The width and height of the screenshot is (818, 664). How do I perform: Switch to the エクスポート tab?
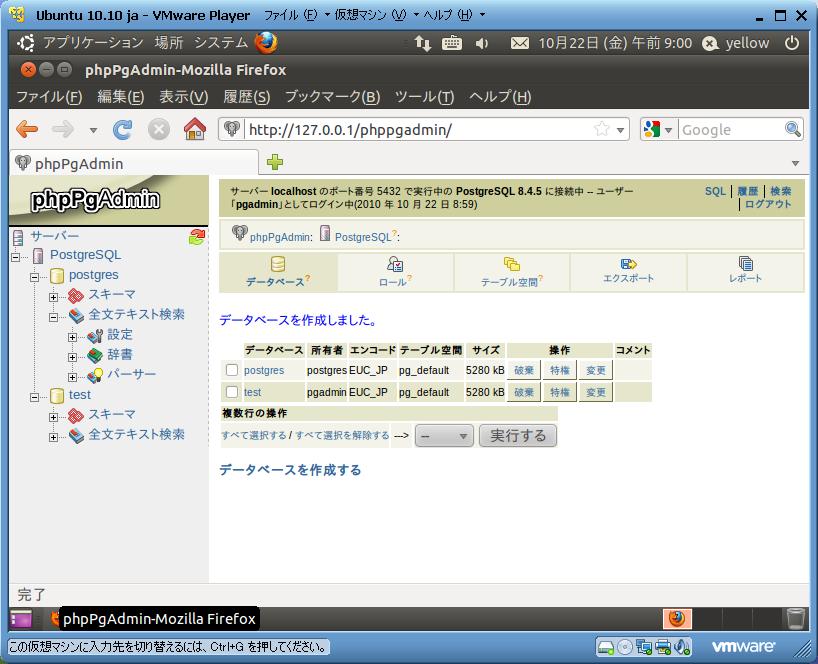pyautogui.click(x=629, y=272)
